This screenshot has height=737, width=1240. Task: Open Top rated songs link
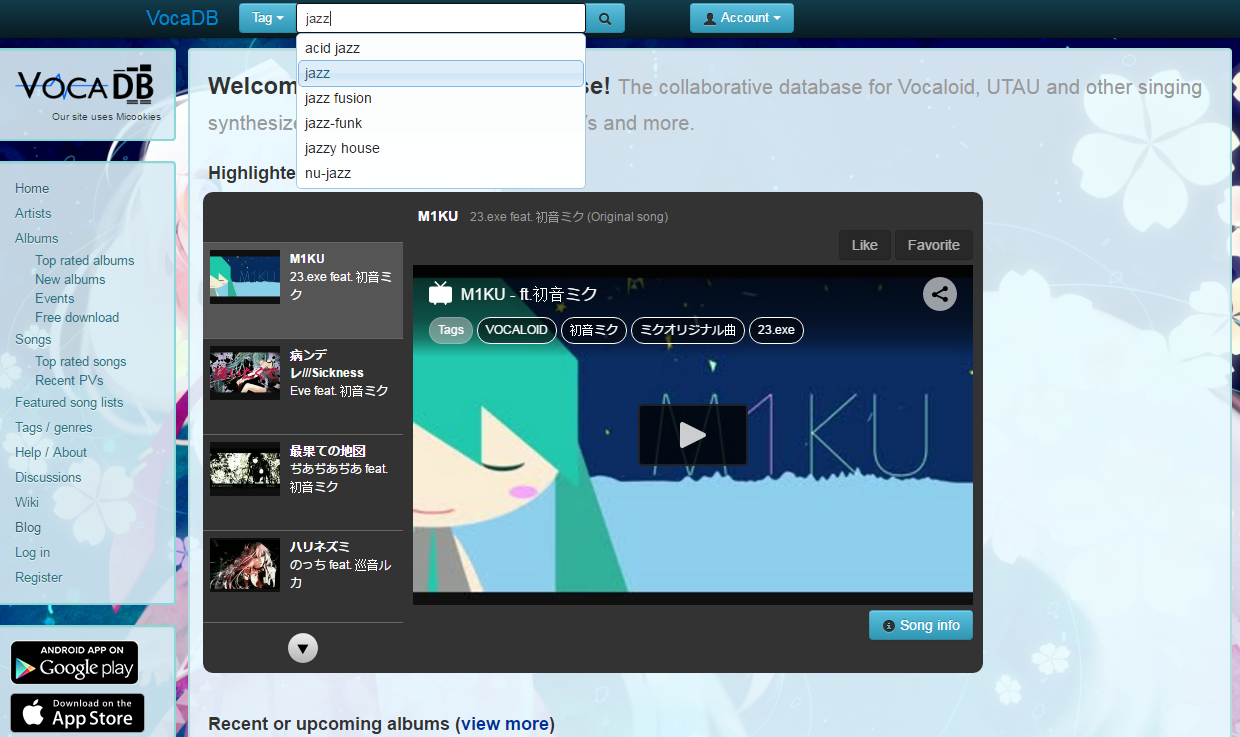tap(81, 361)
